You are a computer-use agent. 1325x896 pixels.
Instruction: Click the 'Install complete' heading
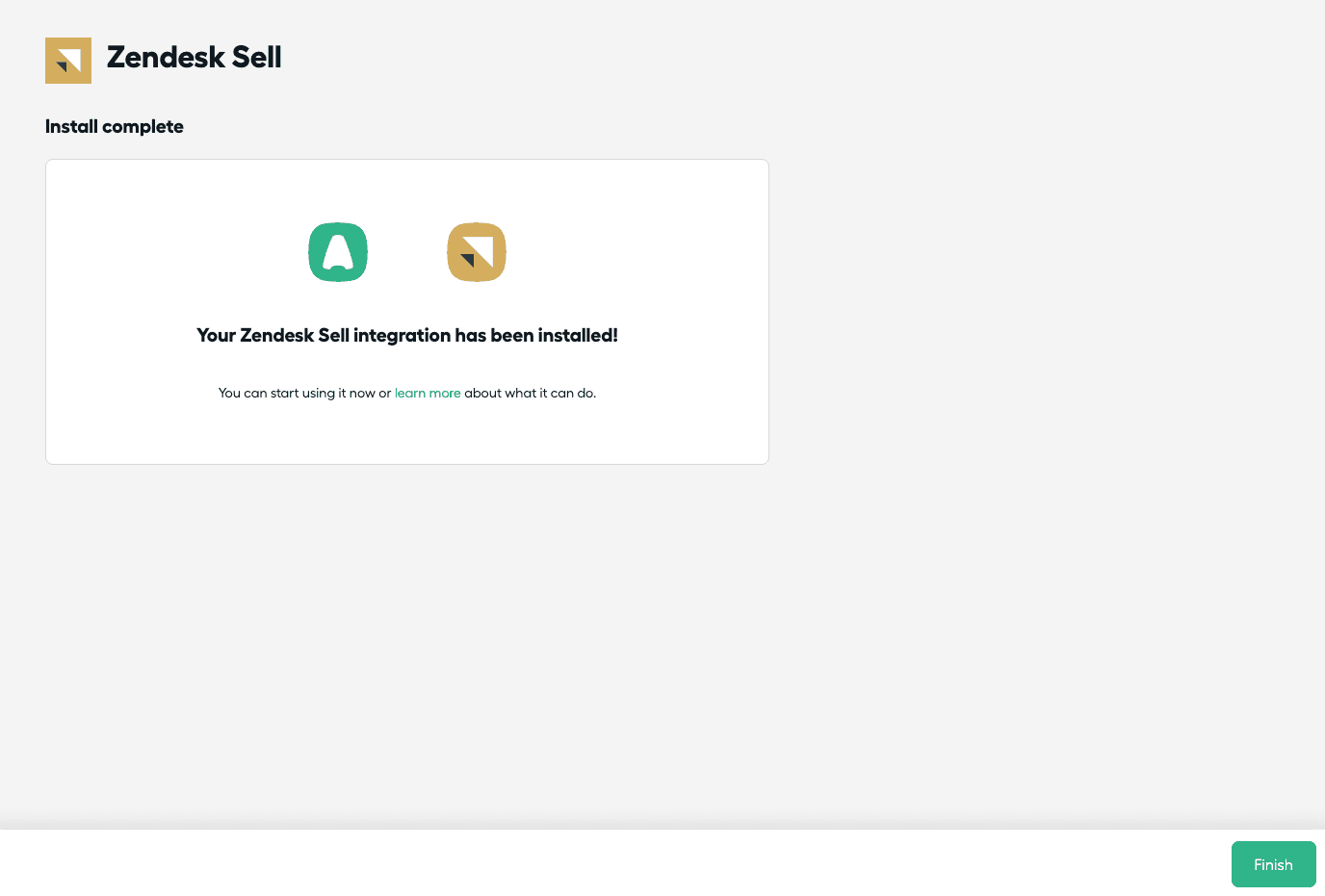click(x=114, y=126)
